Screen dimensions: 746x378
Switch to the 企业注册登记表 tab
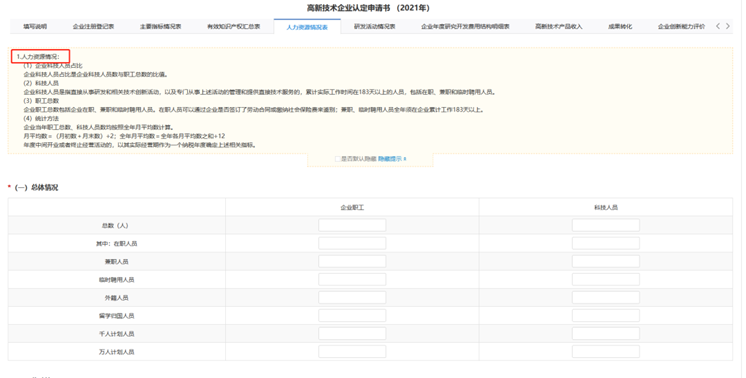[93, 27]
